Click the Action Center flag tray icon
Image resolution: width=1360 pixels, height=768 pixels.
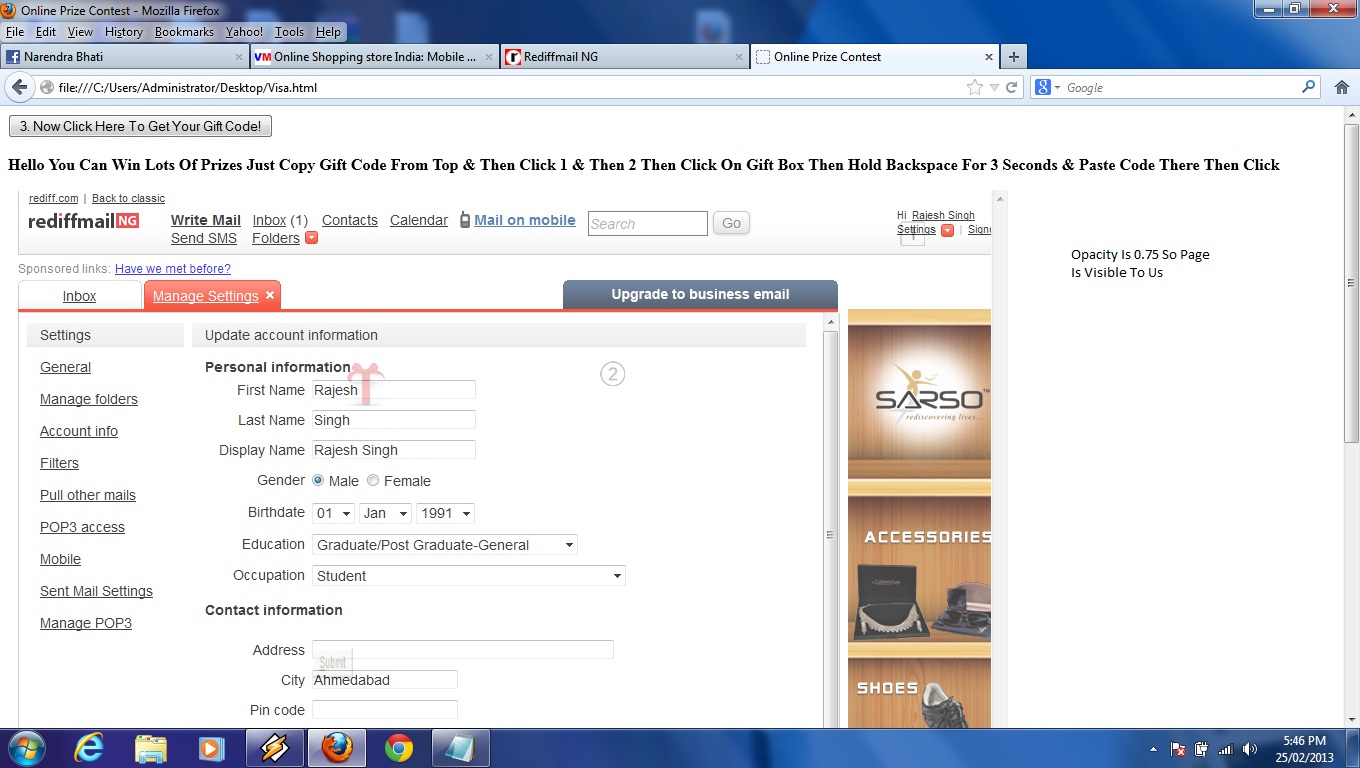click(x=1178, y=749)
